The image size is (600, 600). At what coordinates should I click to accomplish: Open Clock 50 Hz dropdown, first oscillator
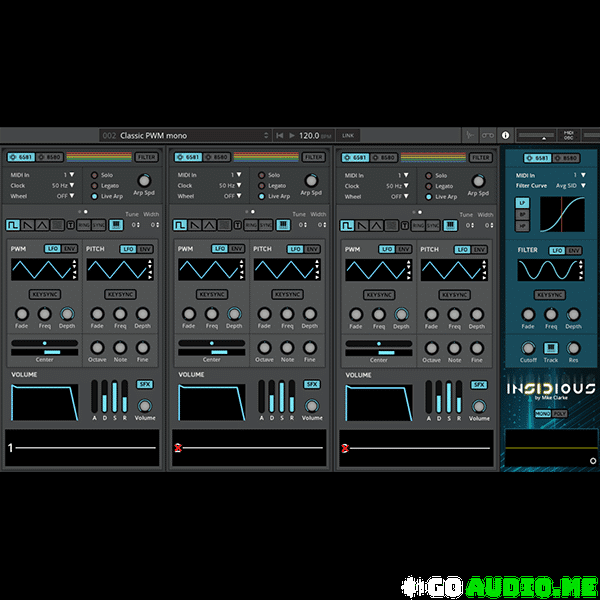pyautogui.click(x=65, y=186)
